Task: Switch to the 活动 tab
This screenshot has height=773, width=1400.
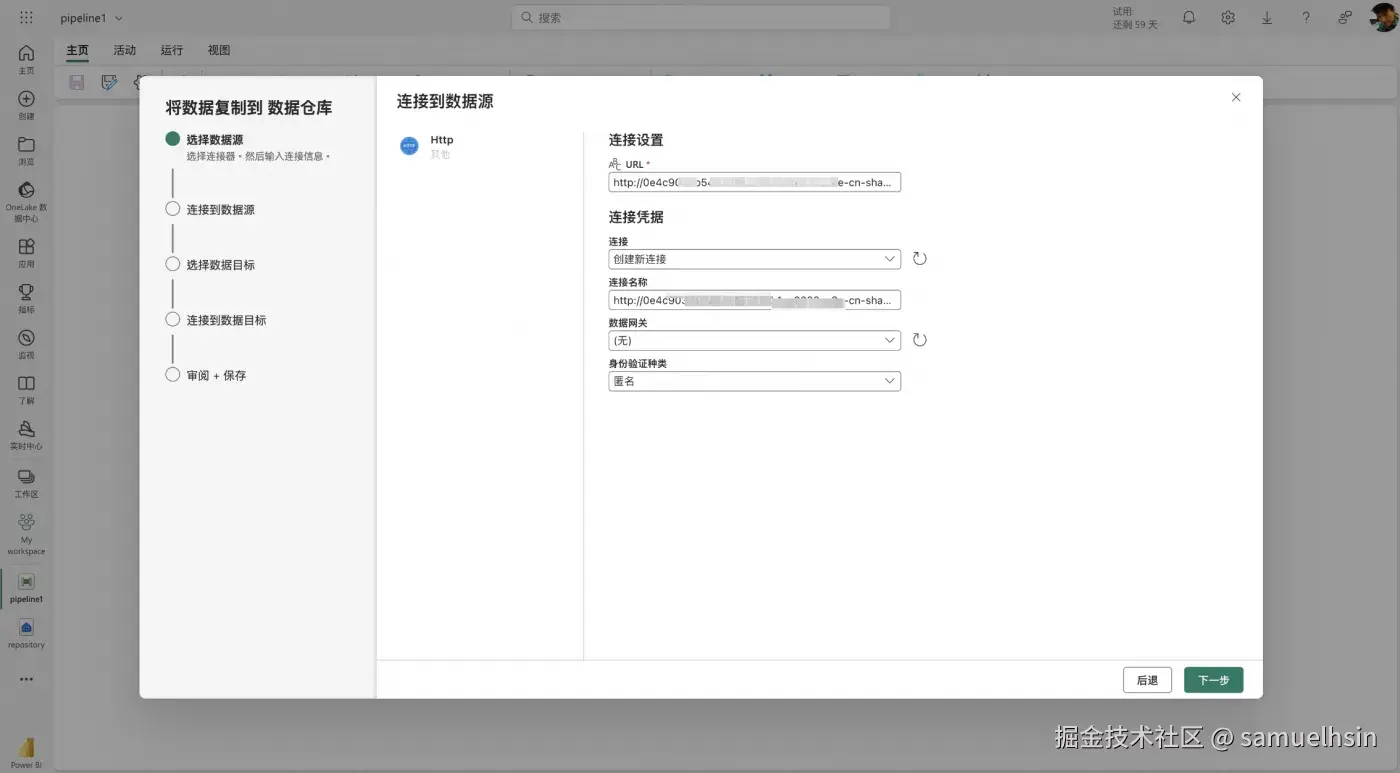Action: (x=124, y=50)
